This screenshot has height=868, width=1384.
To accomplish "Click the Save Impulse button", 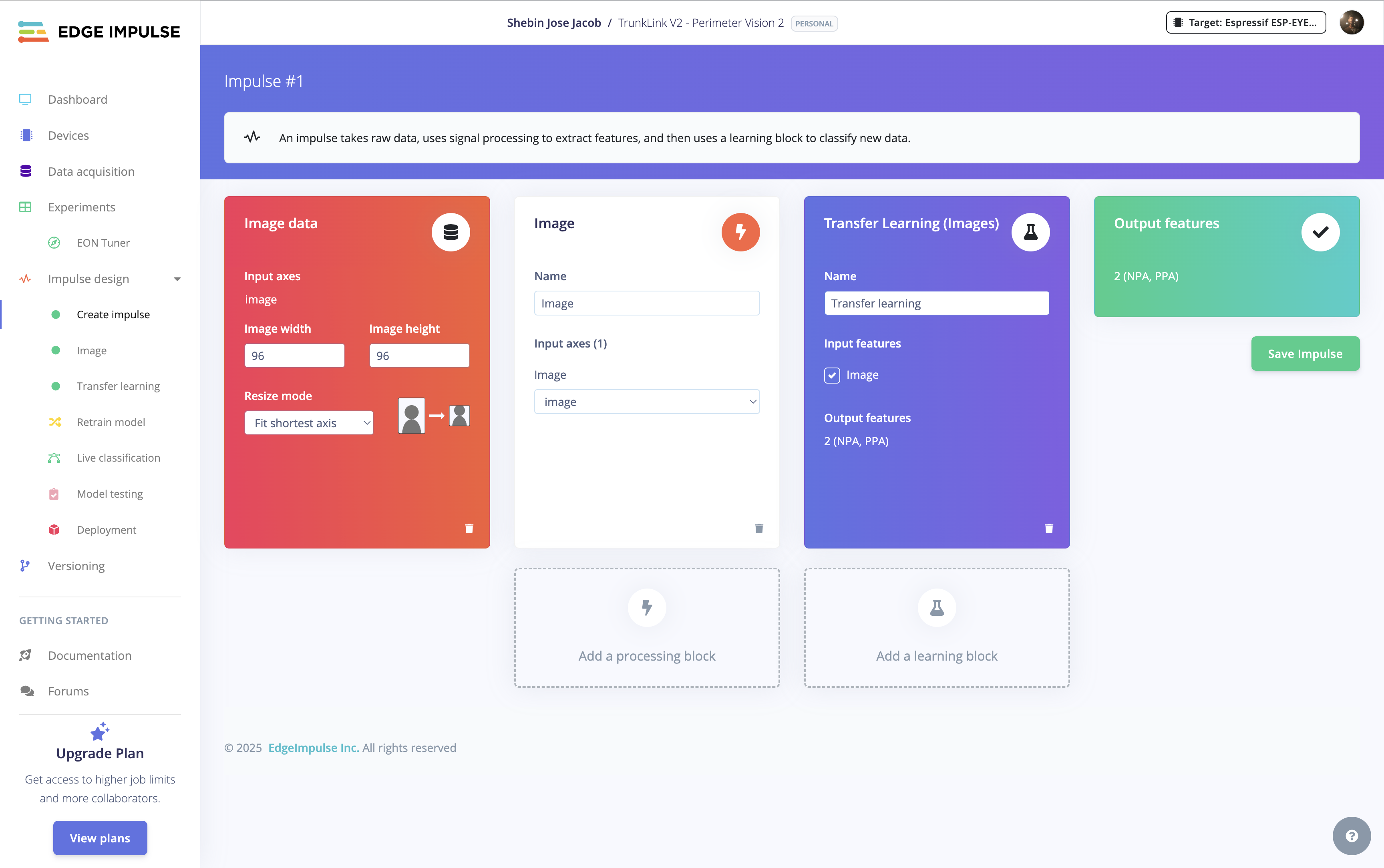I will point(1305,354).
